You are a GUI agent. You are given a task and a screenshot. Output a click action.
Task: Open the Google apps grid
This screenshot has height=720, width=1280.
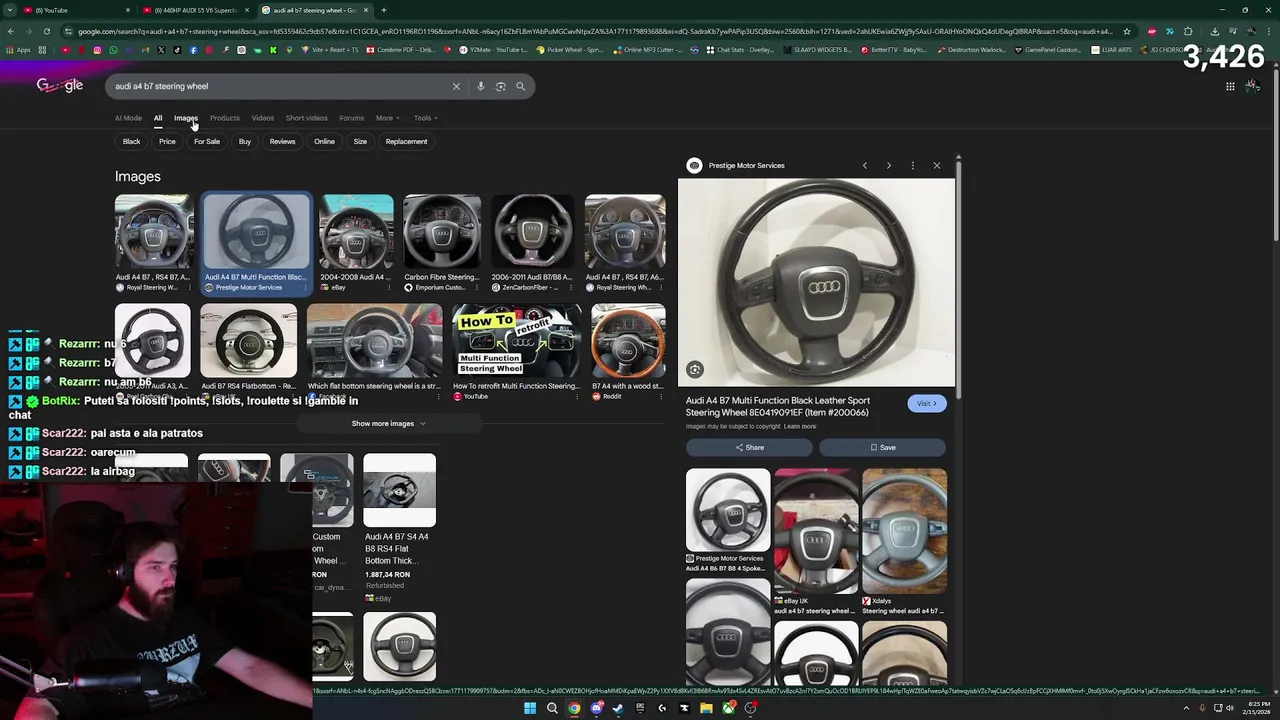(x=1230, y=86)
